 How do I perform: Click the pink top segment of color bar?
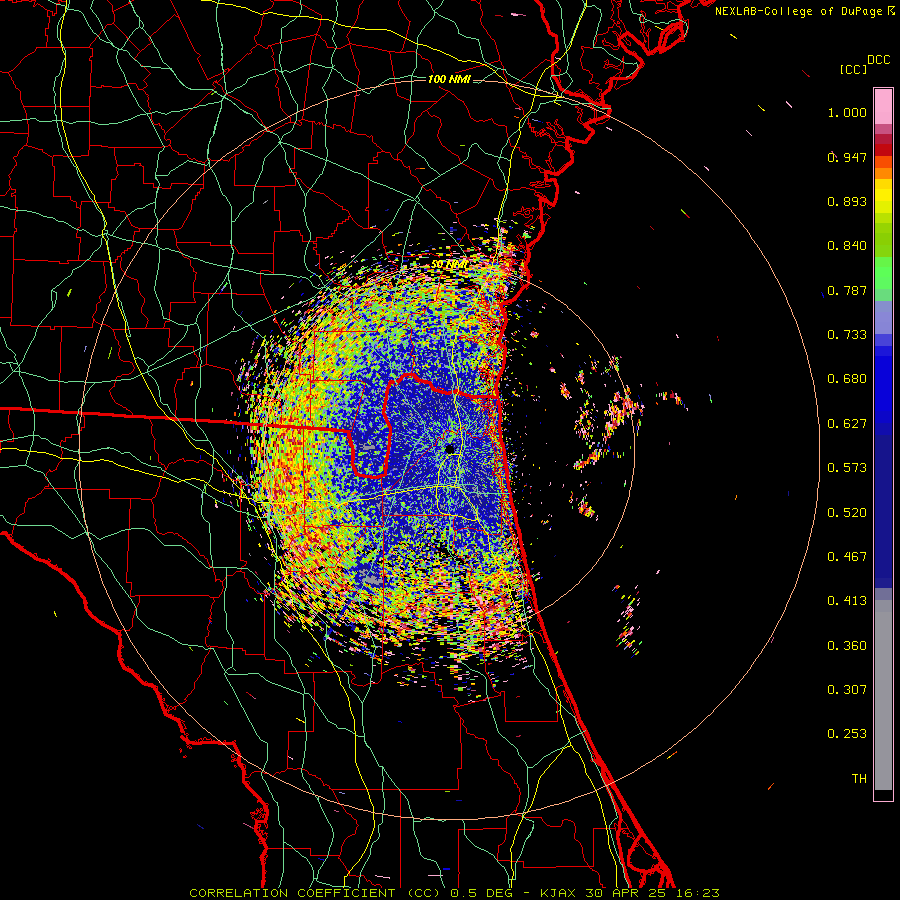883,107
